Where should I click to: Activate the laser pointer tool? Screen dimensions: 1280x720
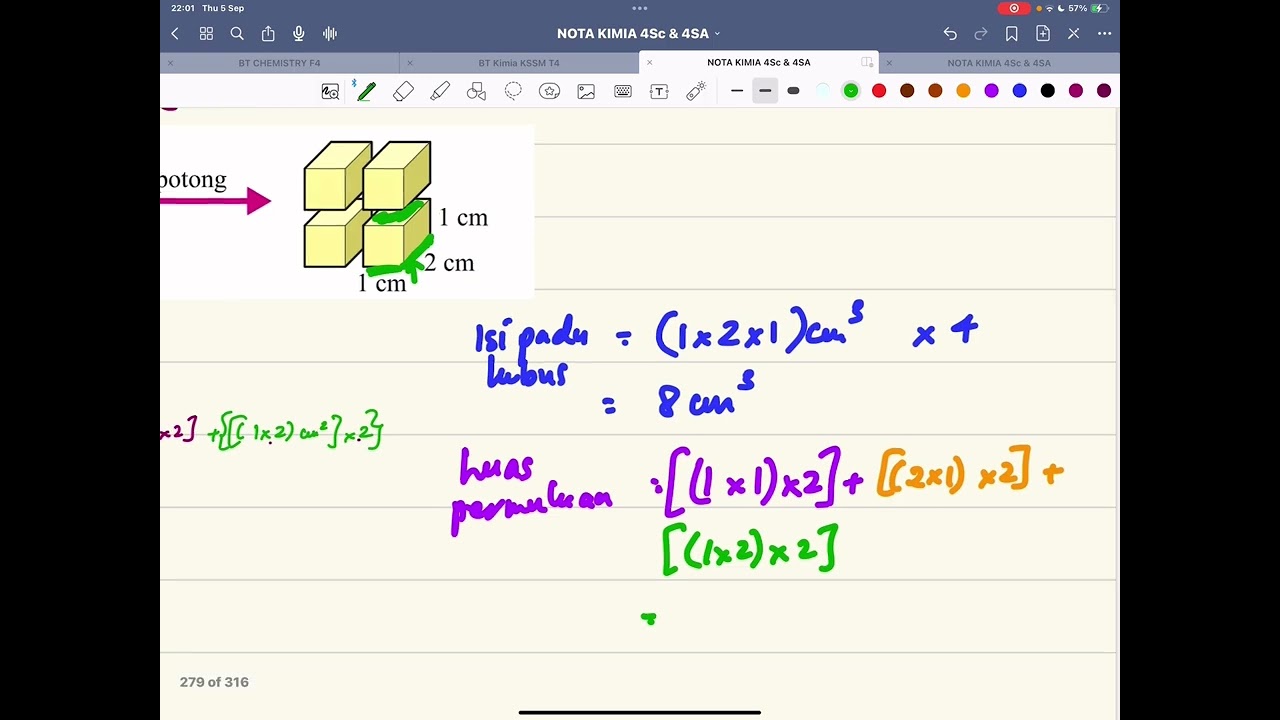click(x=696, y=91)
